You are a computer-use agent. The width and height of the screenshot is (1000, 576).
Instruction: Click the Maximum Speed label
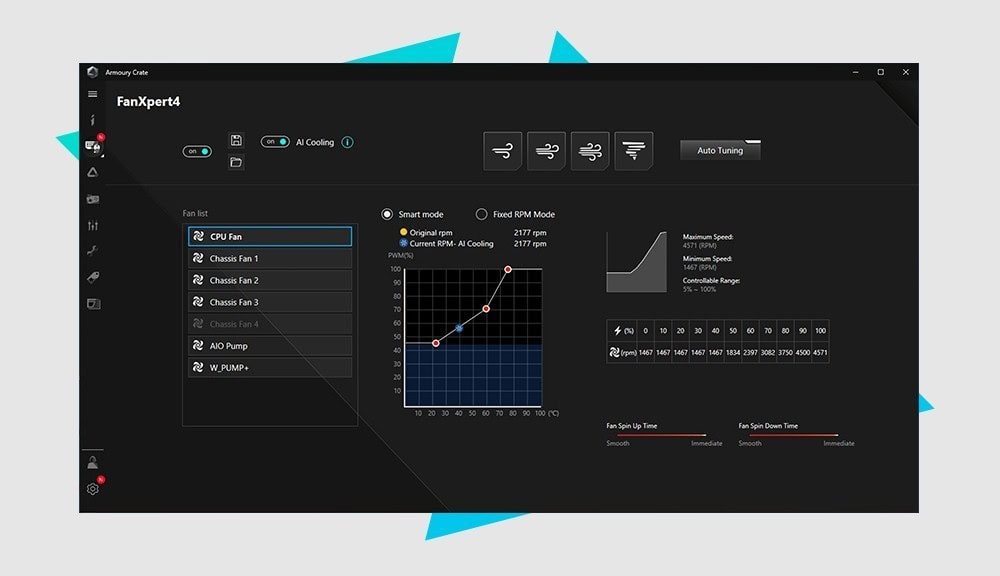coord(708,237)
